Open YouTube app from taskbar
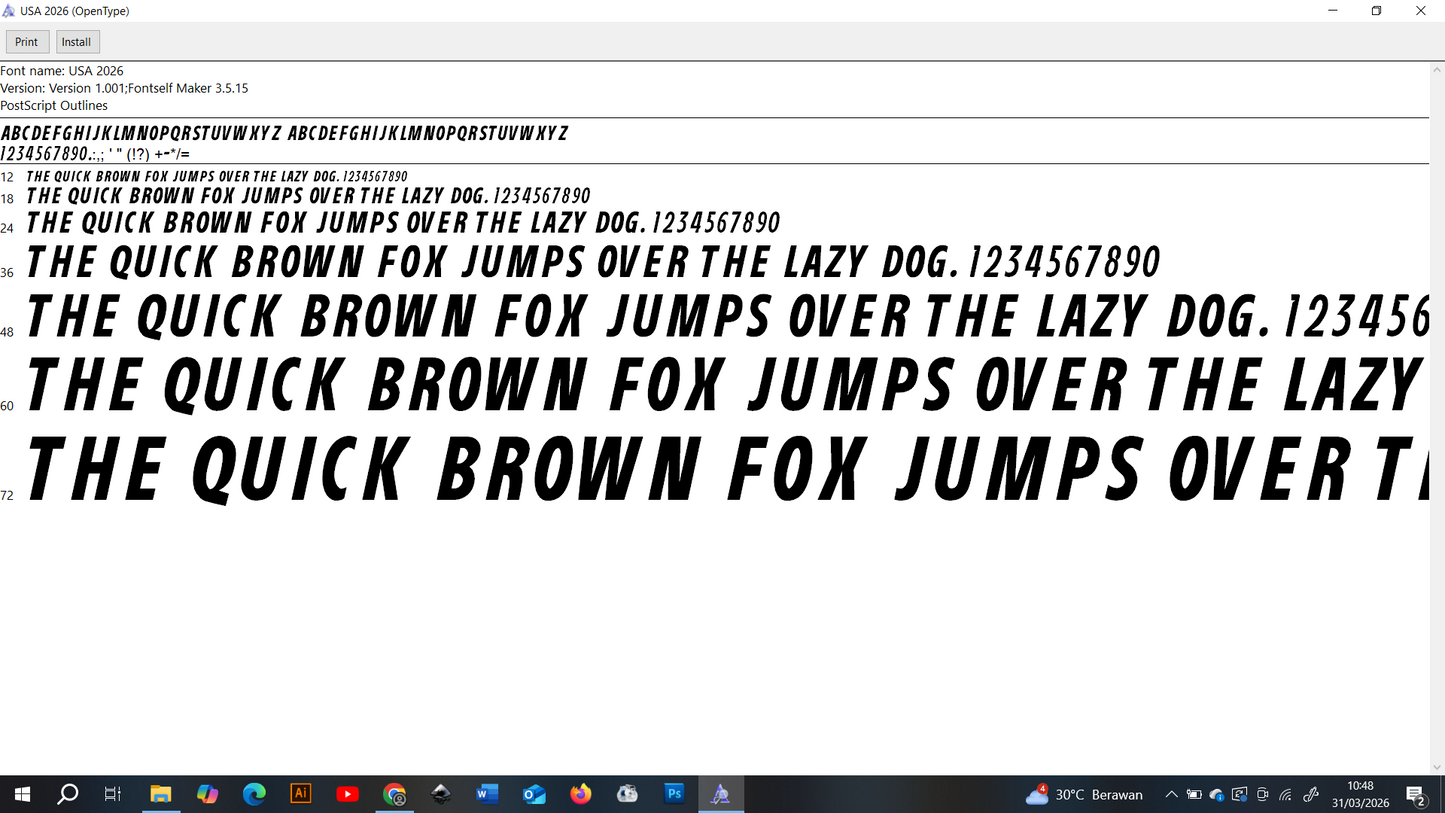The height and width of the screenshot is (813, 1445). pos(347,795)
